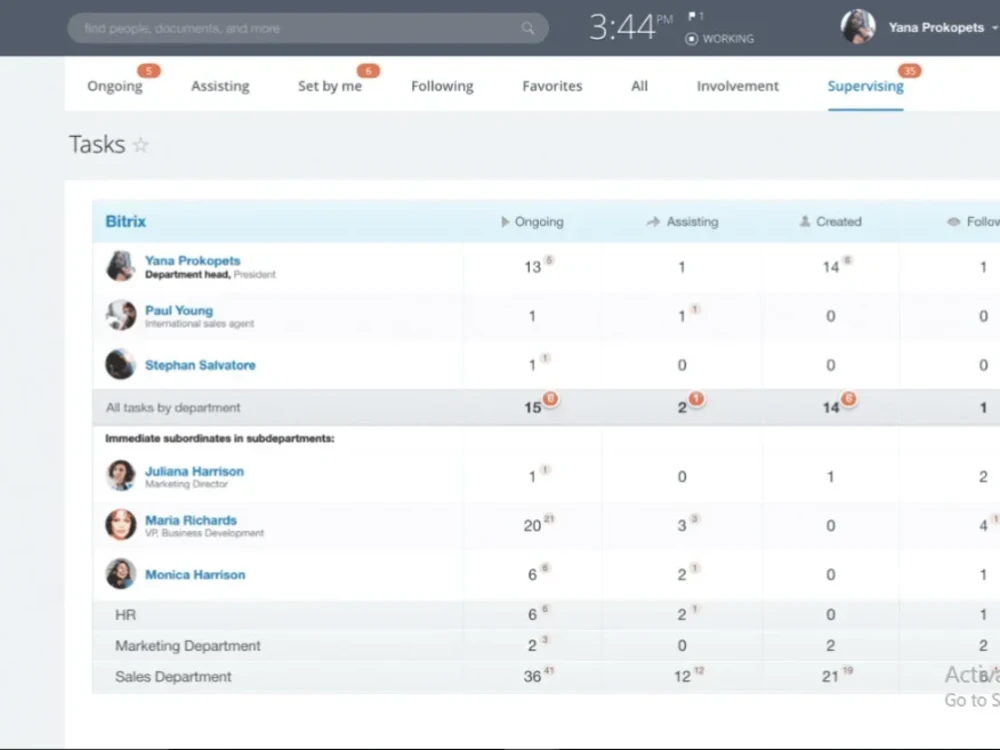Toggle the favorite star next to Tasks
1000x750 pixels.
click(140, 144)
